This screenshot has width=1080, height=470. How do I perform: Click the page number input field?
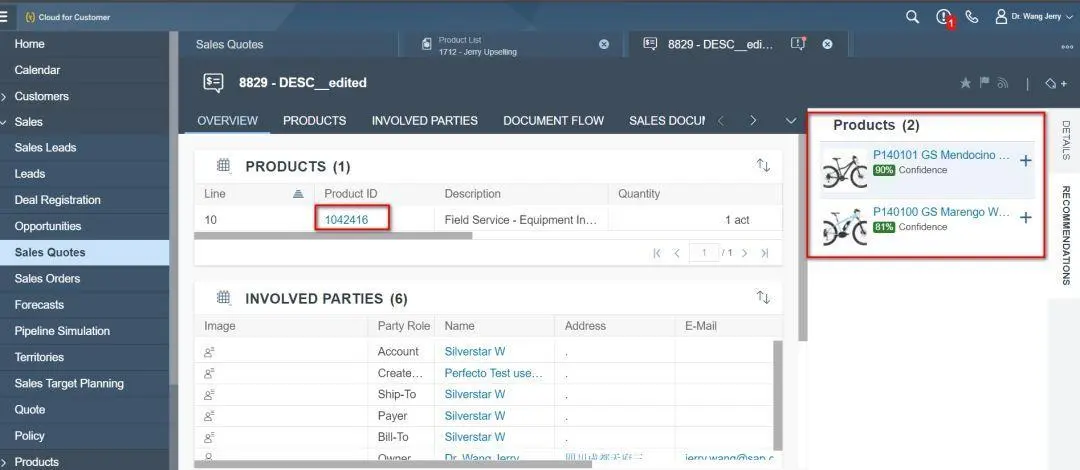point(704,253)
